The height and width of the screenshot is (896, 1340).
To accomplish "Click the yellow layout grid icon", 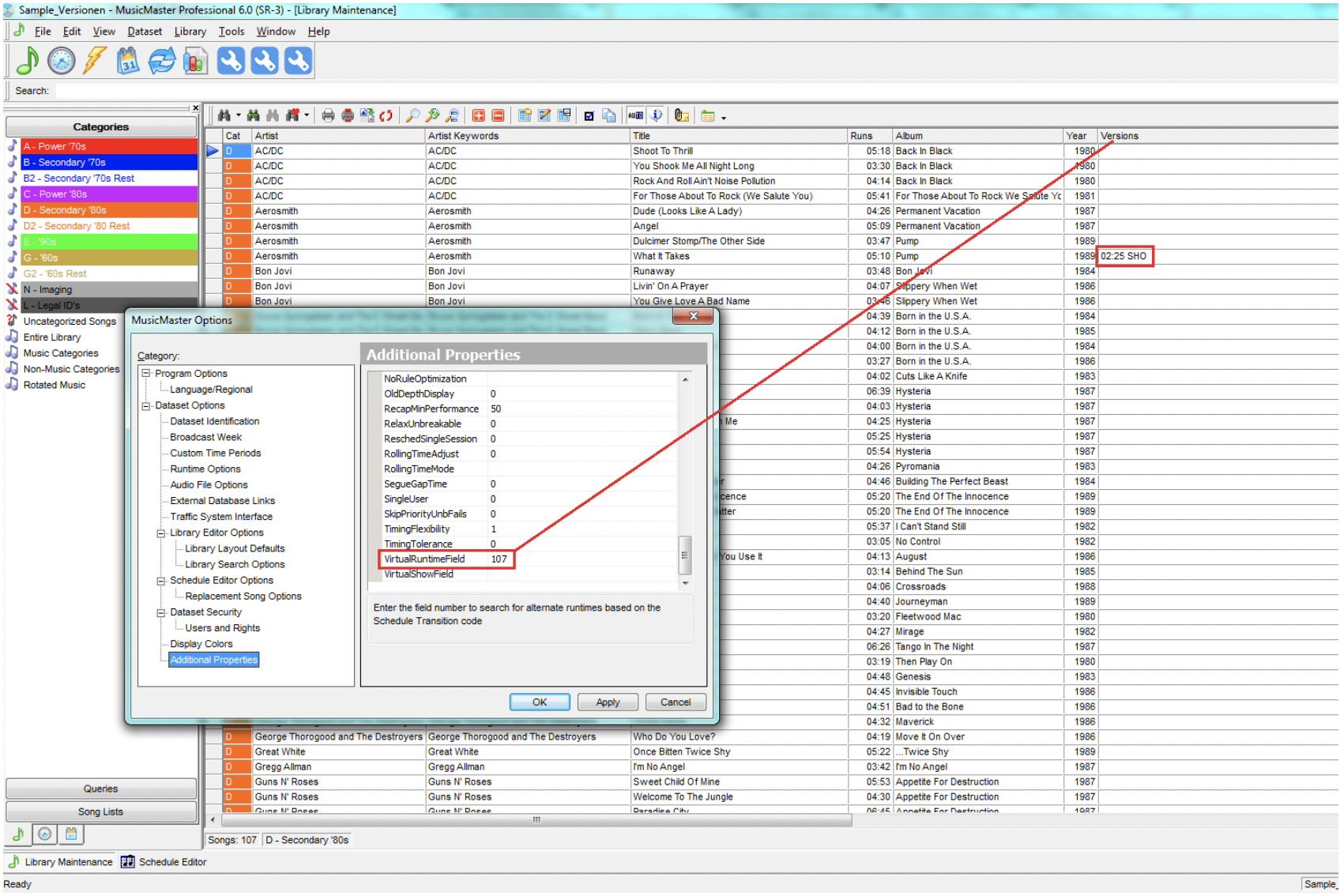I will pos(708,115).
